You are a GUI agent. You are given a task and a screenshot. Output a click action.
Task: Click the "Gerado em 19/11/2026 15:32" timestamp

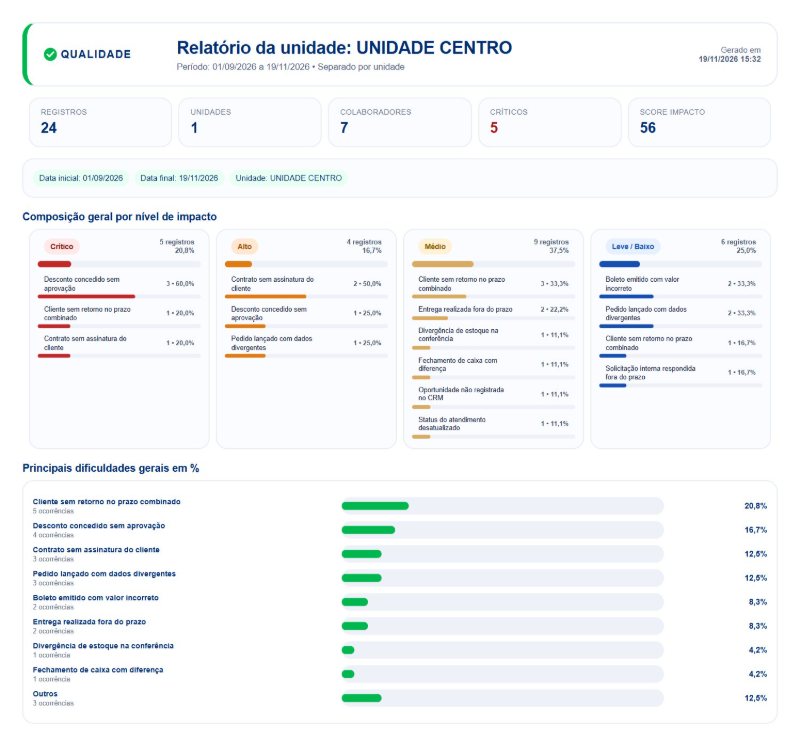[x=730, y=55]
